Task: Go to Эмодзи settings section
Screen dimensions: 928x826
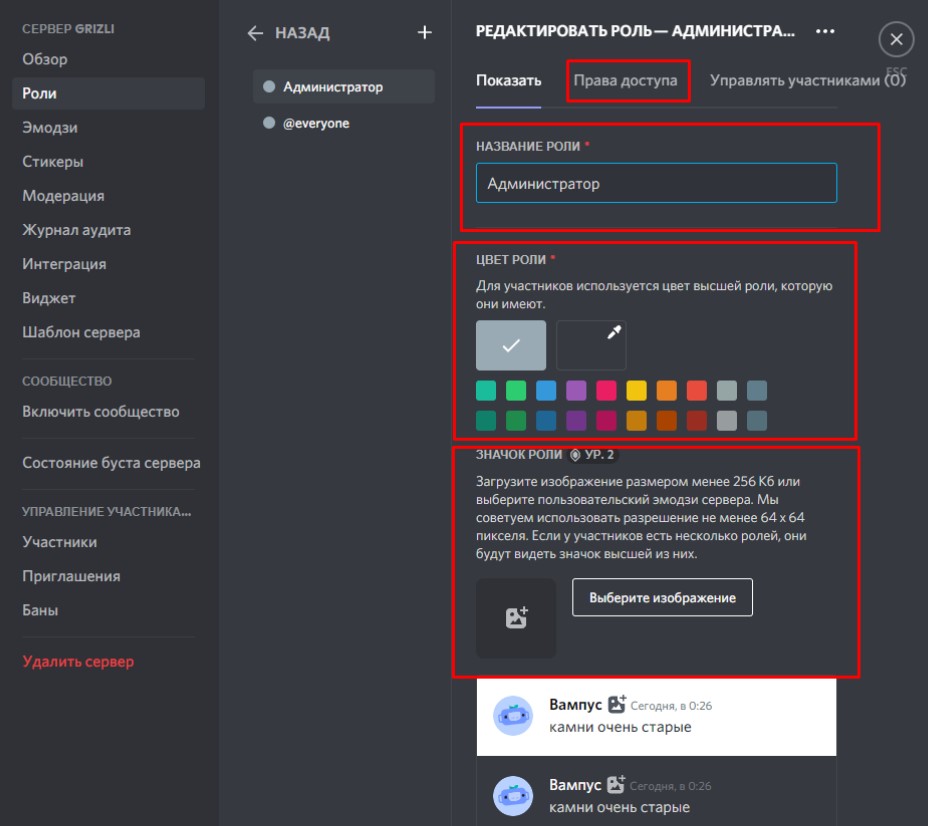Action: click(50, 128)
